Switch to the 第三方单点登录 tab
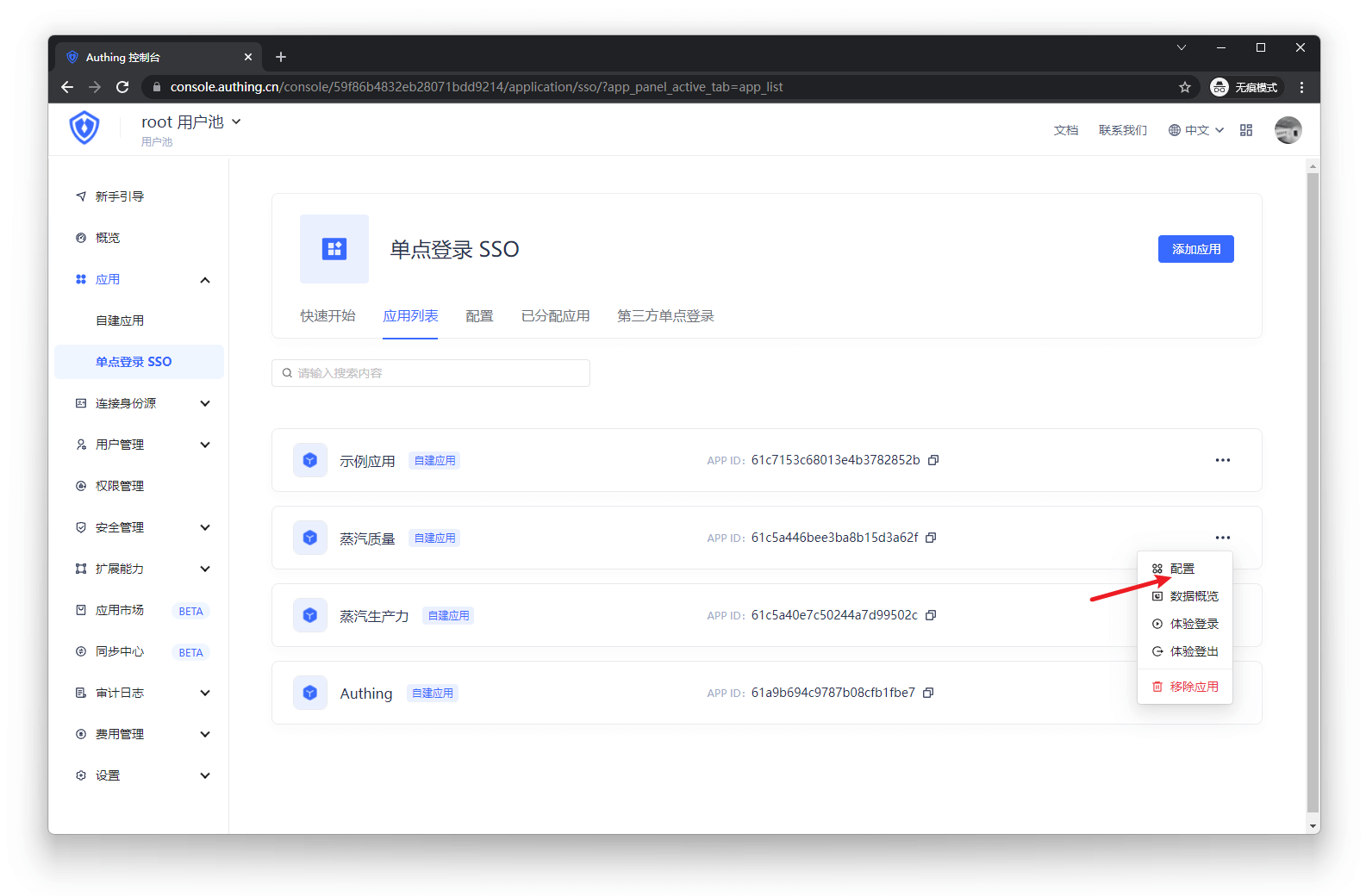The width and height of the screenshot is (1366, 896). [665, 316]
